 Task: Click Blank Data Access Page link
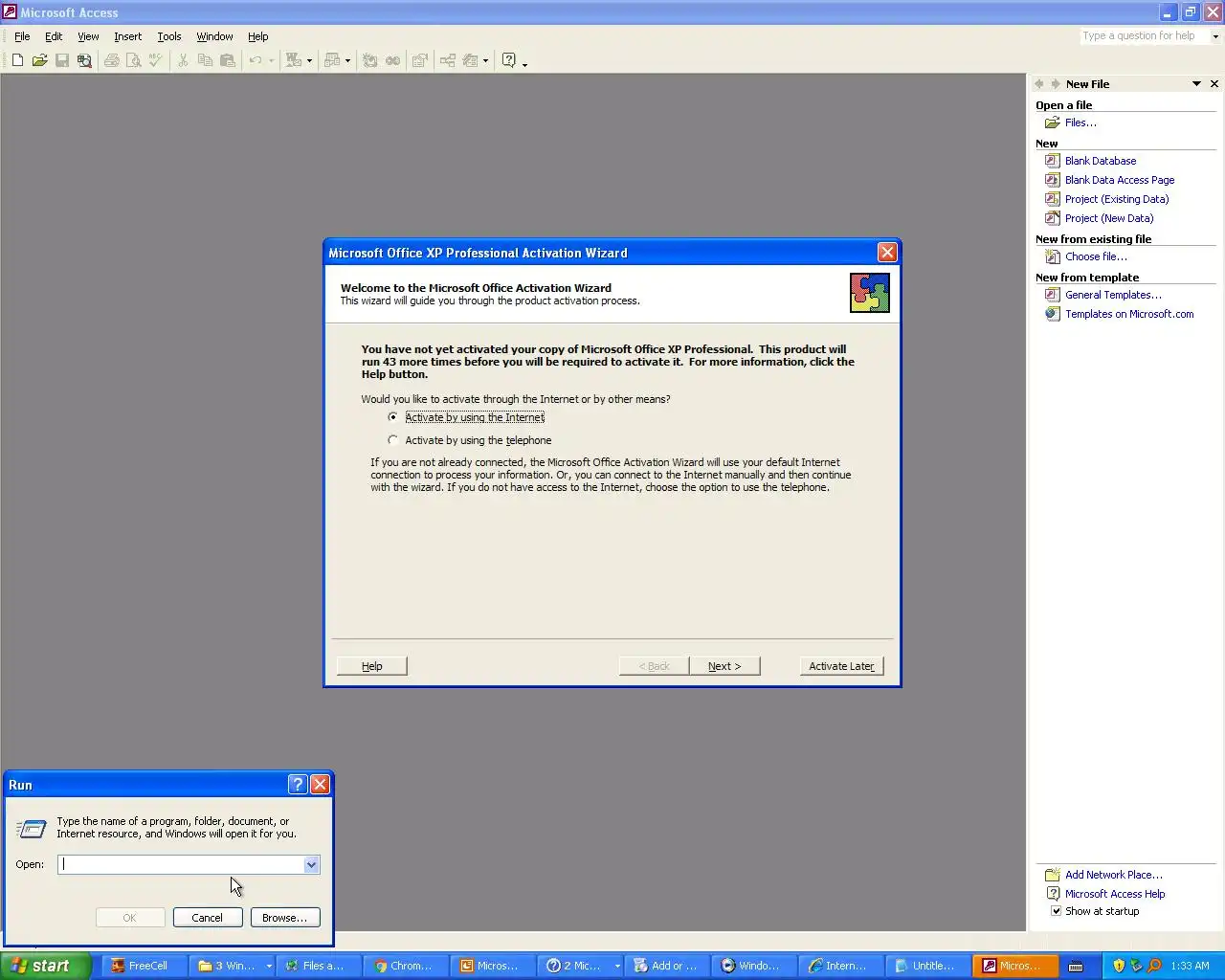pyautogui.click(x=1120, y=180)
